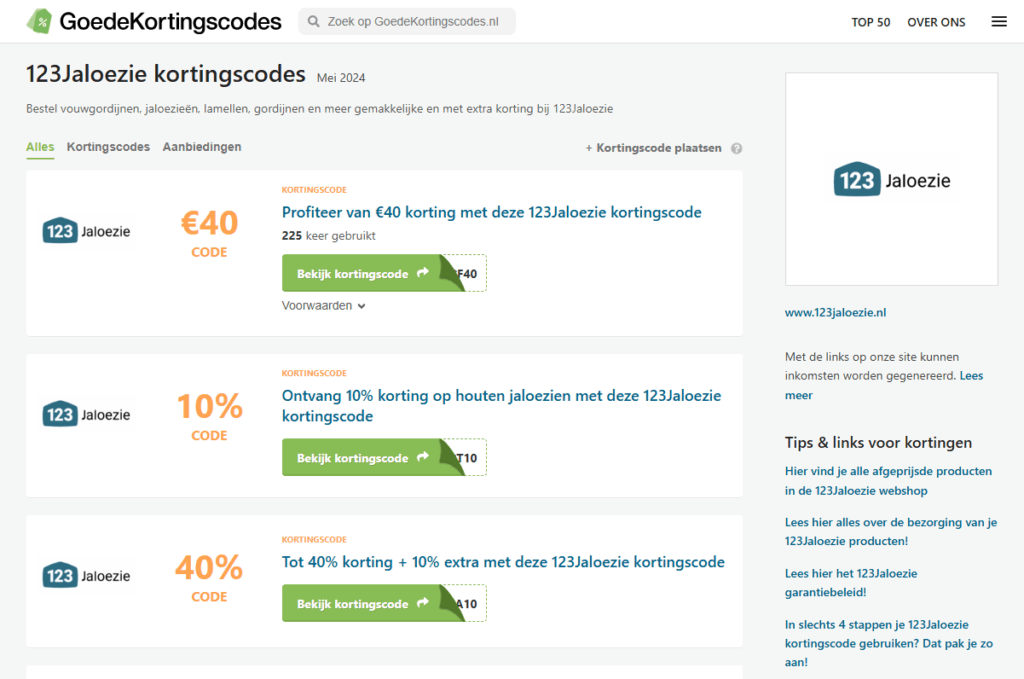The height and width of the screenshot is (679, 1024).
Task: Open the OVER ONS menu item
Action: (x=936, y=22)
